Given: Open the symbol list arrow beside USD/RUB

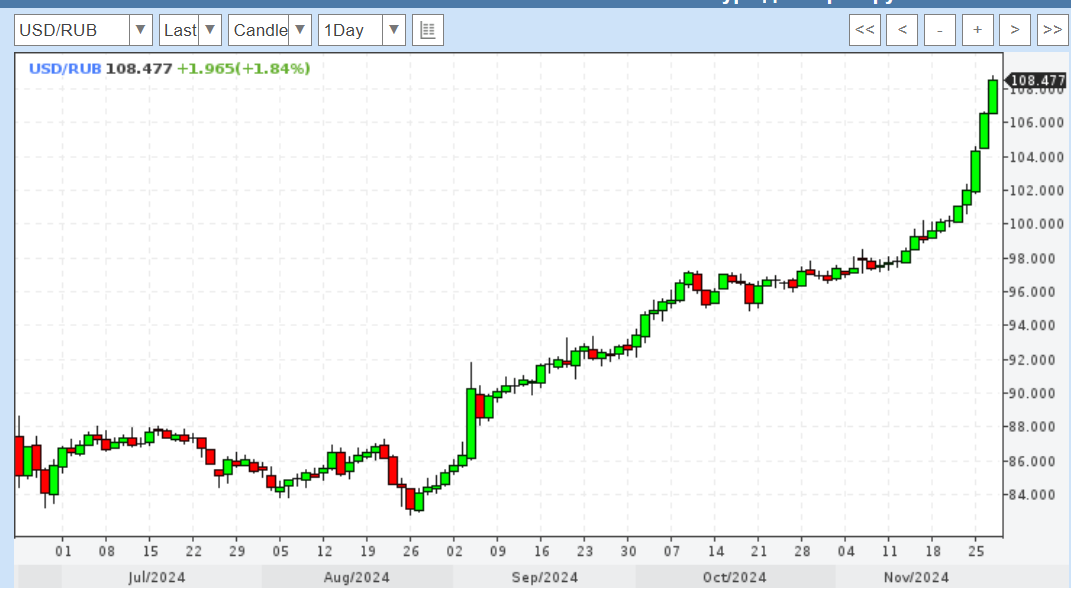Looking at the screenshot, I should click(x=141, y=30).
